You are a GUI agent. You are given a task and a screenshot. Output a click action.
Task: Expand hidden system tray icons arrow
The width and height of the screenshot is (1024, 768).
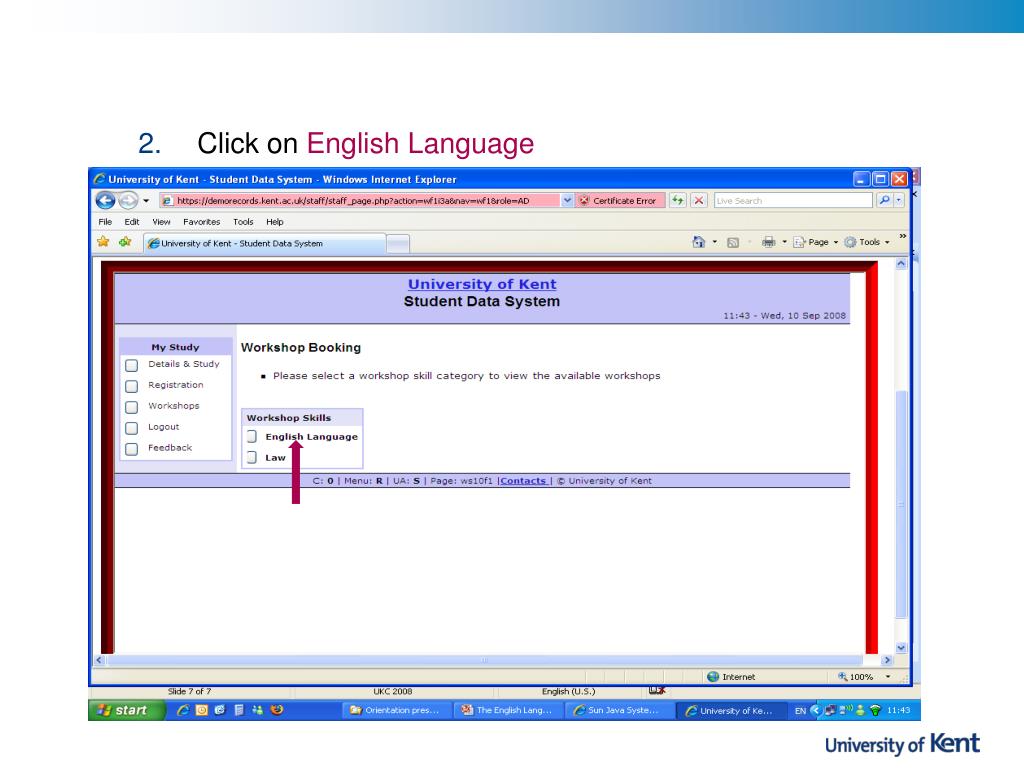click(x=814, y=710)
